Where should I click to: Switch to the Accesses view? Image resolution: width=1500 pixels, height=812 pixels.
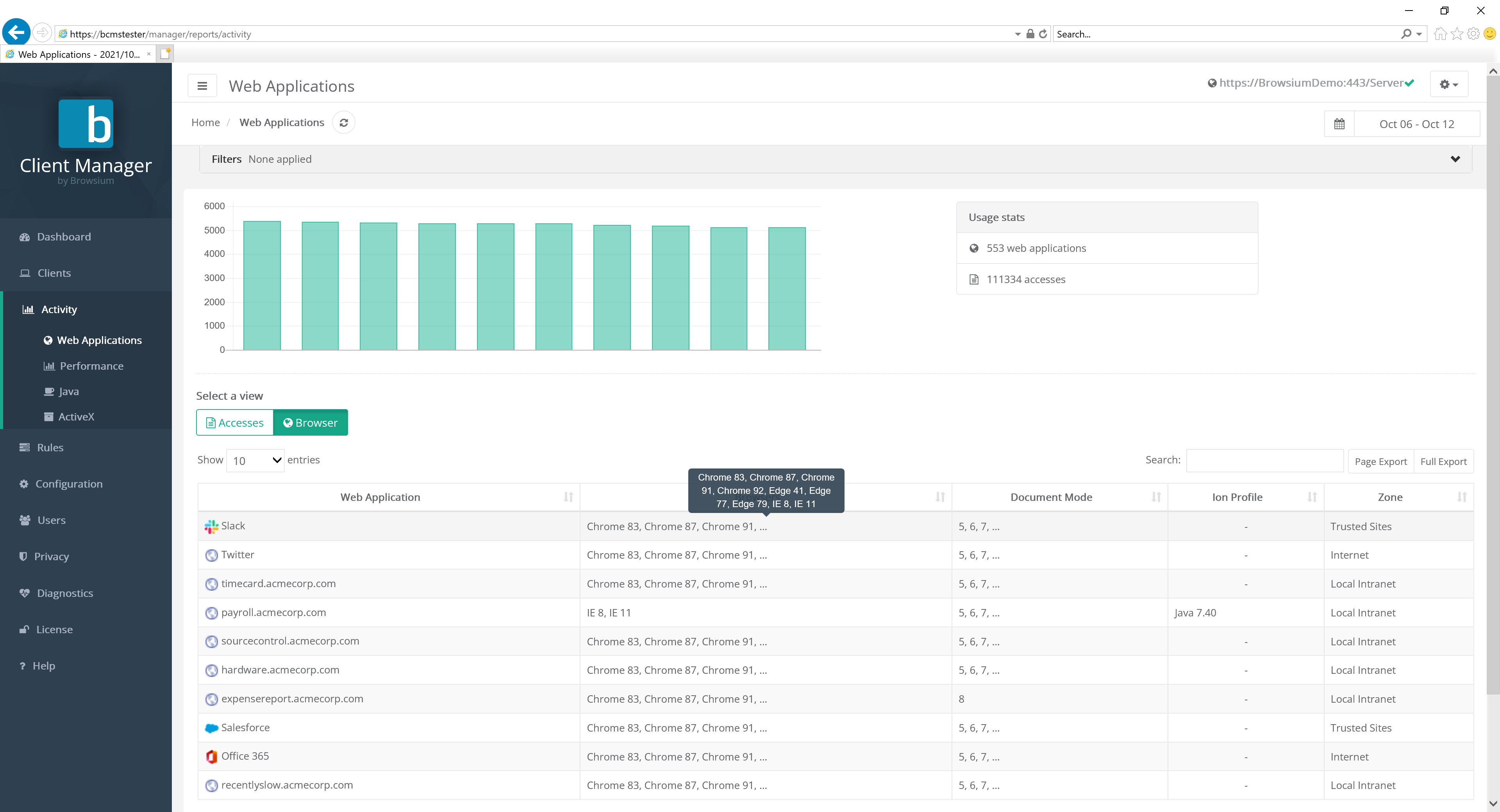(x=235, y=422)
